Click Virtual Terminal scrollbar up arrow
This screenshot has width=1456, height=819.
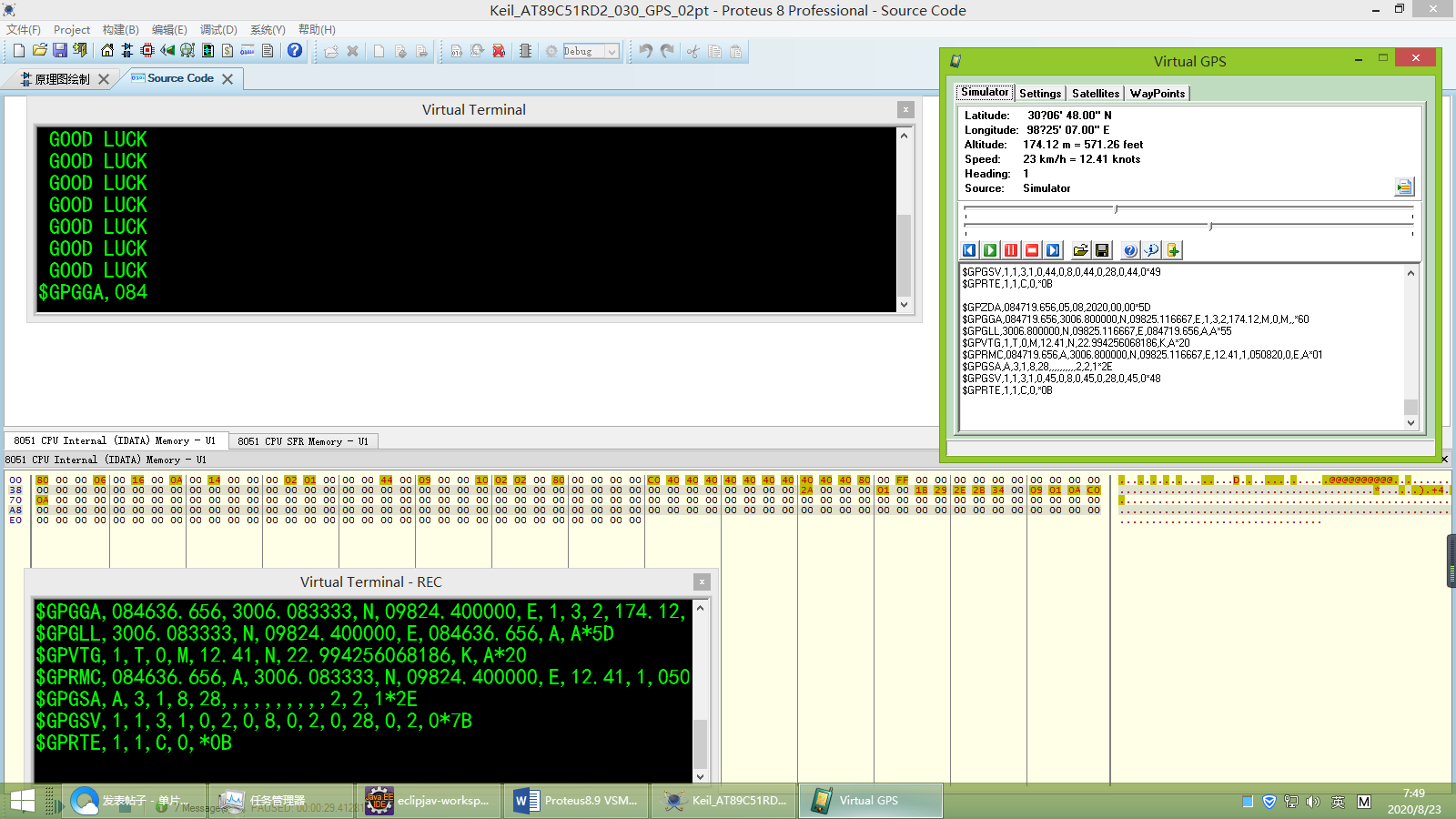[904, 136]
